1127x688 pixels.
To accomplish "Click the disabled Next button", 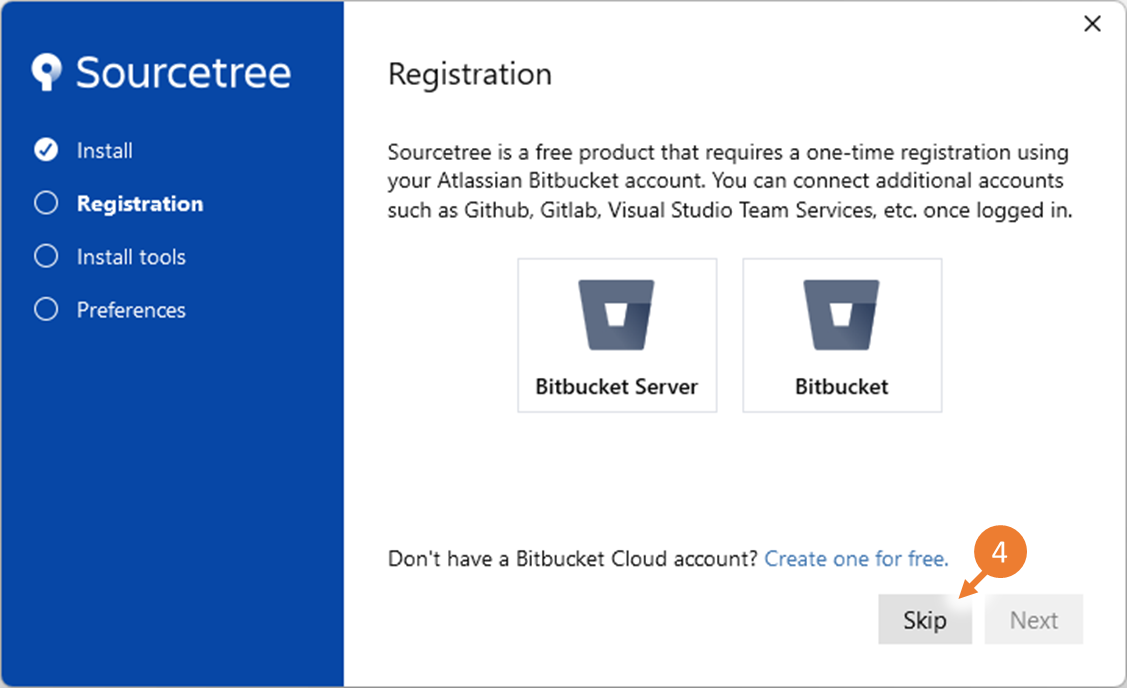I will (1034, 619).
